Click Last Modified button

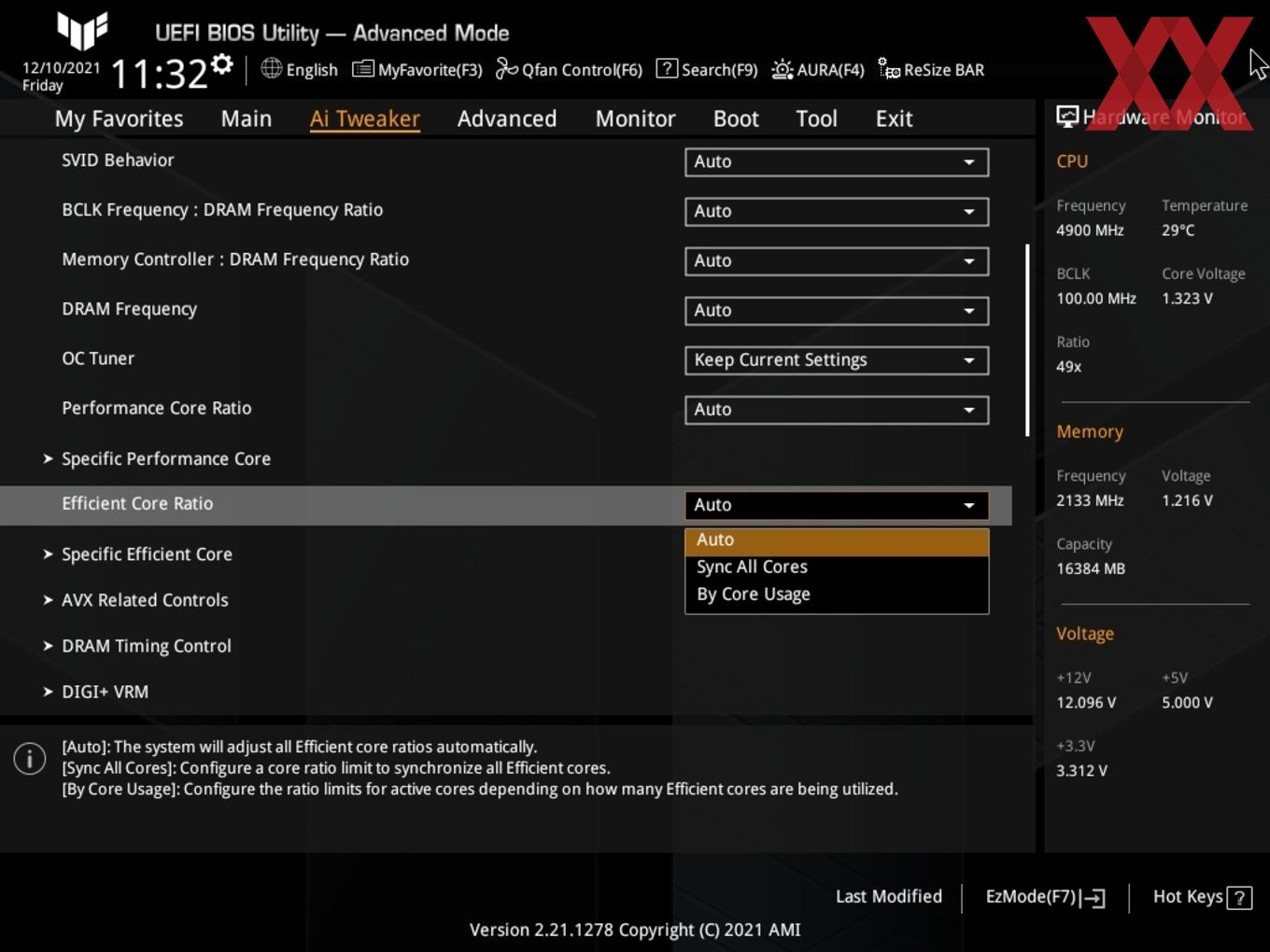(x=889, y=897)
